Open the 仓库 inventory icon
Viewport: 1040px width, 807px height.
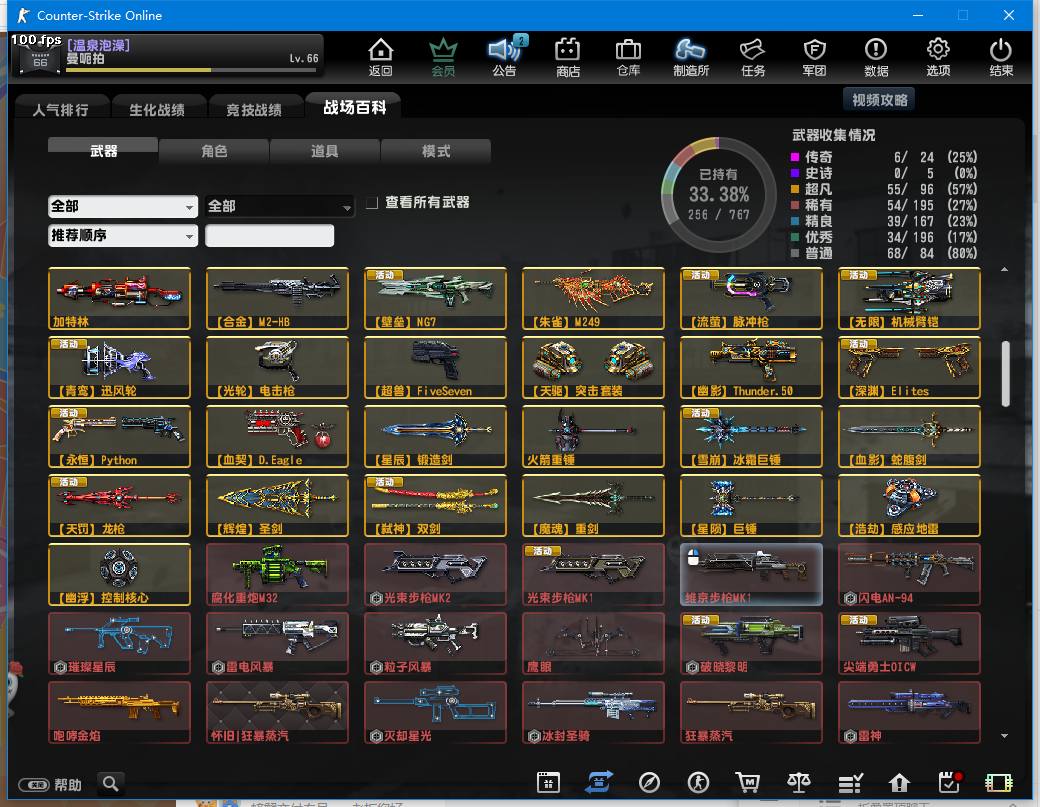tap(628, 57)
